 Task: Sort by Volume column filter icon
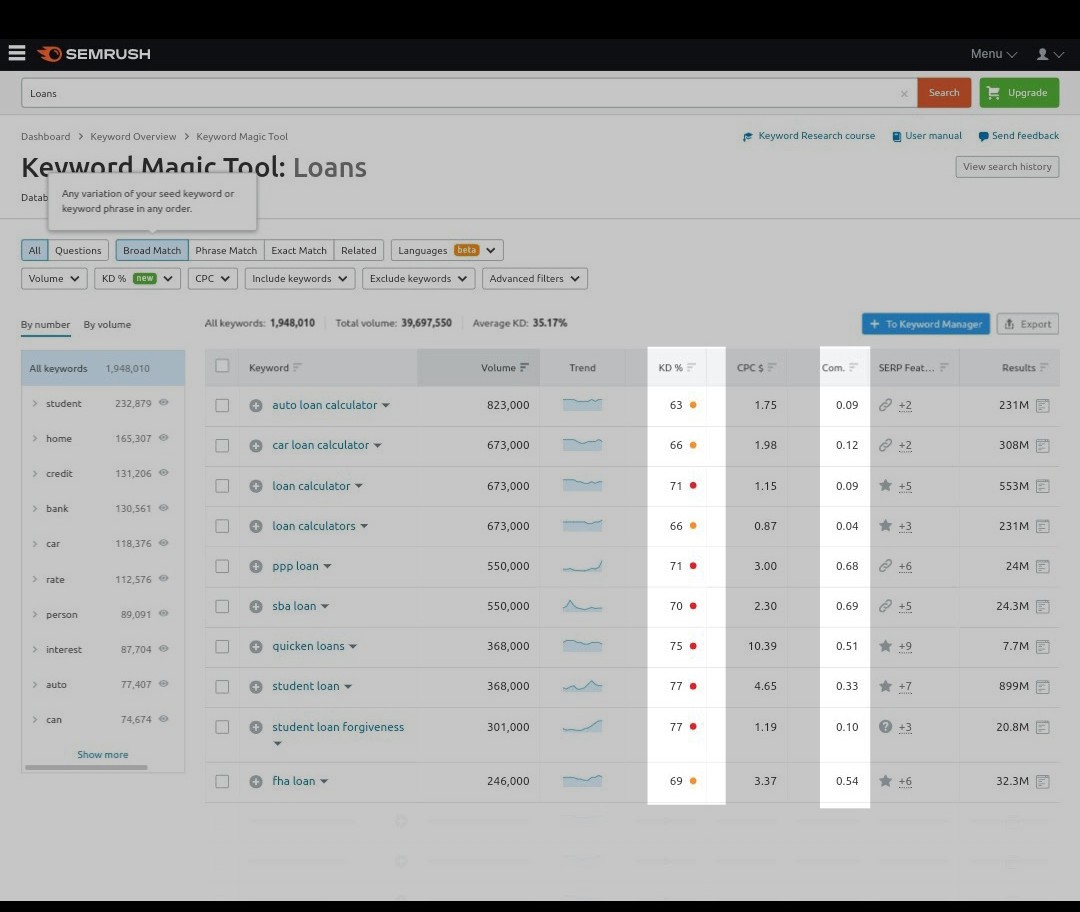pos(524,367)
